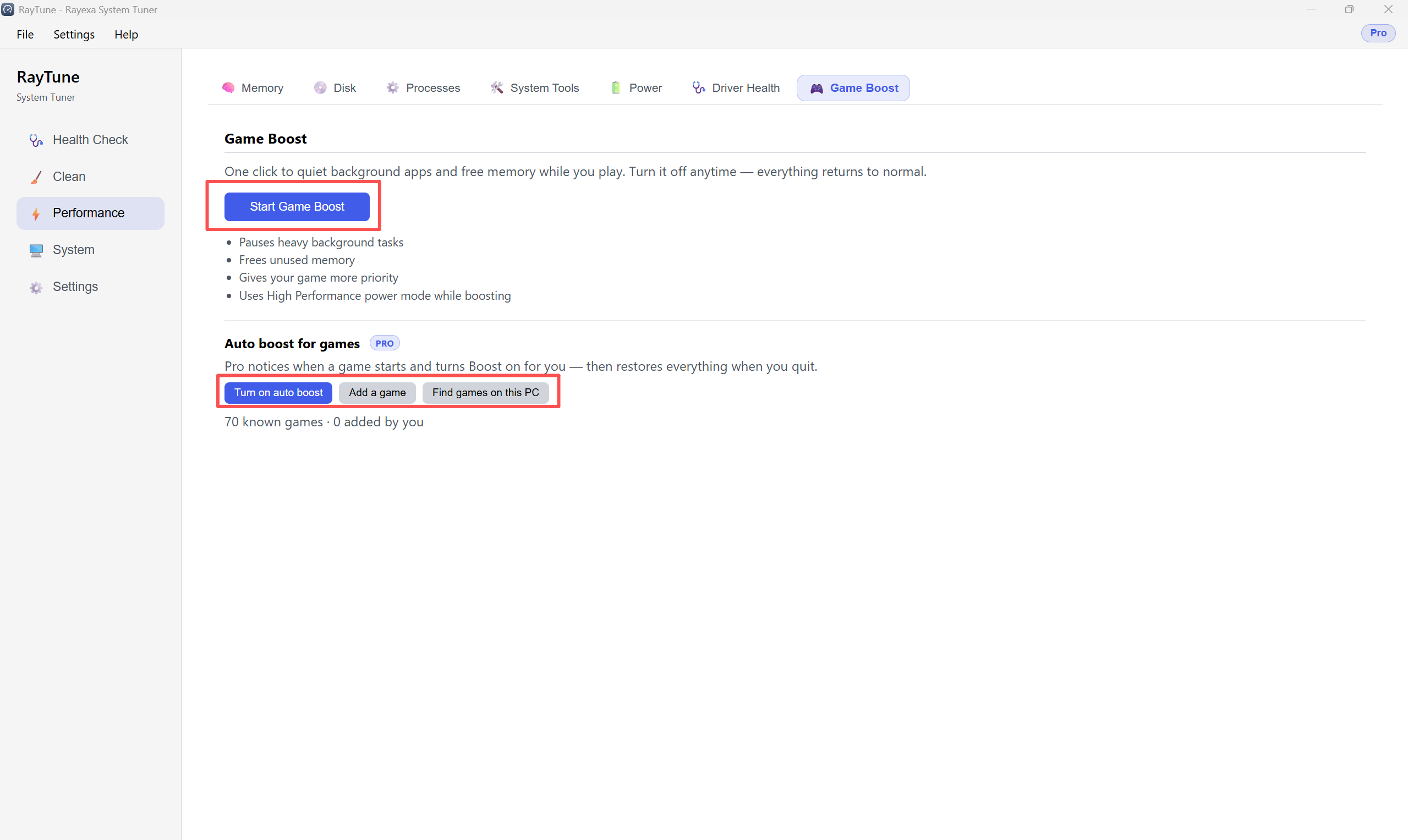
Task: Open the File menu
Action: [x=25, y=35]
